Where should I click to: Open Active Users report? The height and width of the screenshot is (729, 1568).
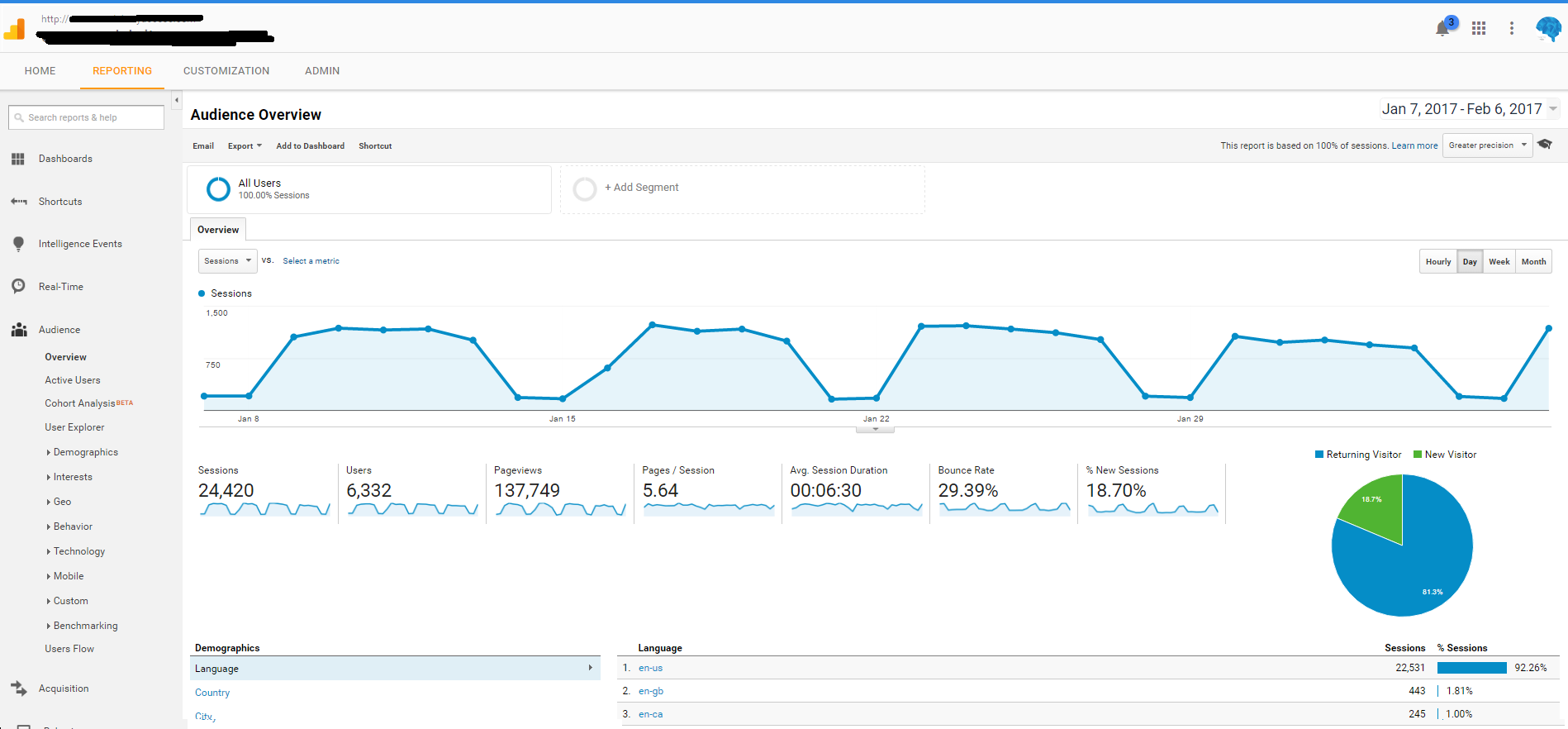(73, 380)
